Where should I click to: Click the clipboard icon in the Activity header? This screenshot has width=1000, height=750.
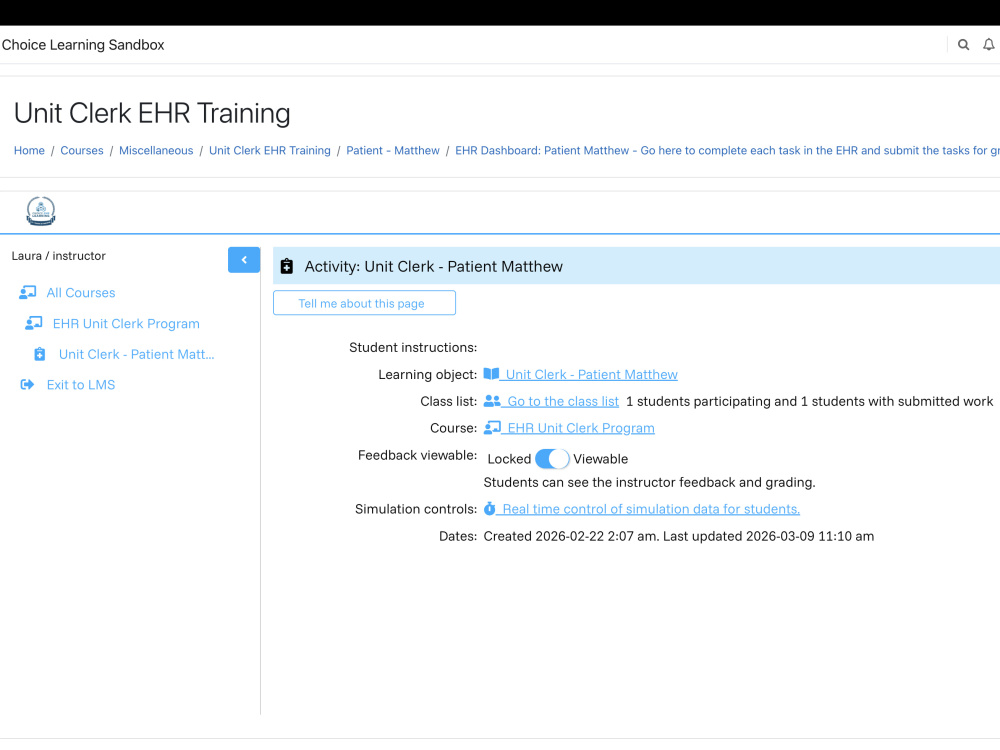287,267
